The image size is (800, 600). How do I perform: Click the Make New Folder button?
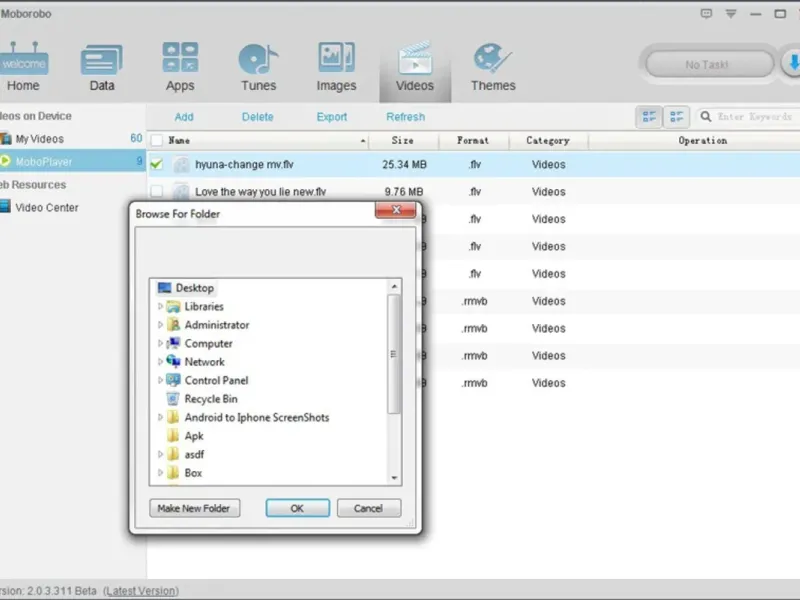194,508
